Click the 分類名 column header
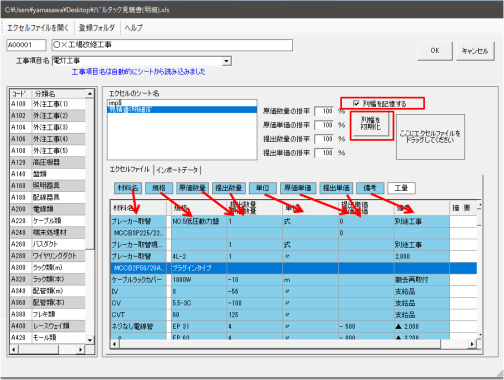This screenshot has width=504, height=380. click(58, 94)
